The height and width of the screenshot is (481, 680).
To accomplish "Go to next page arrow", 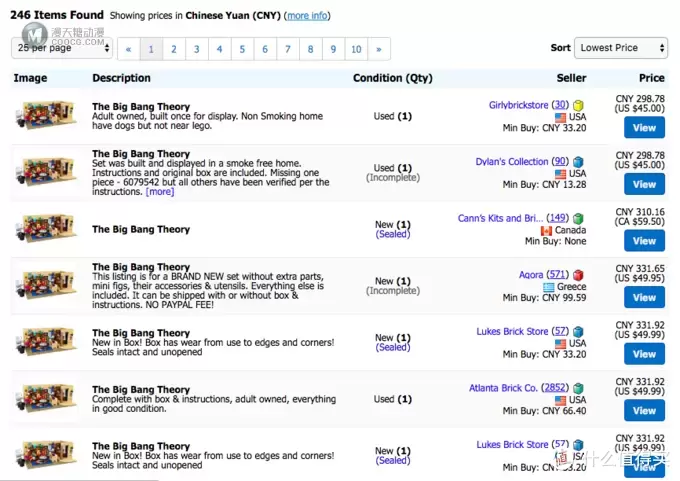I will click(x=379, y=49).
